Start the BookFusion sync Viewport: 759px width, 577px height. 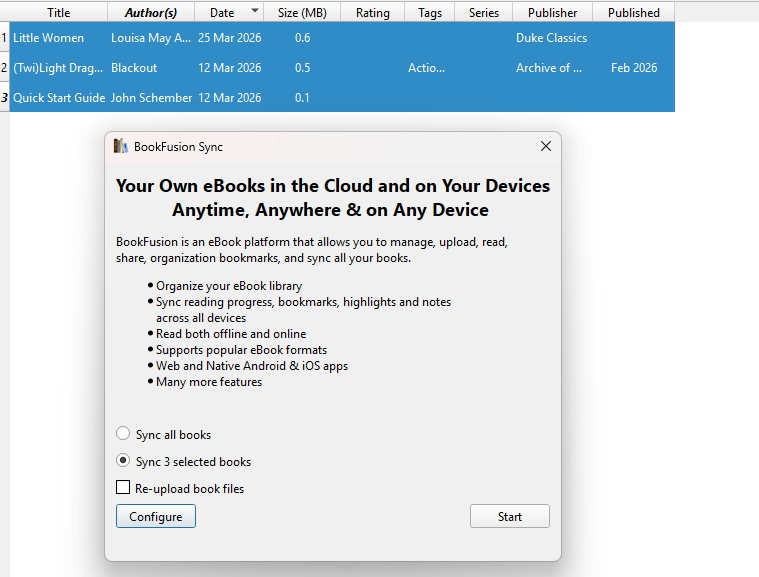(510, 516)
